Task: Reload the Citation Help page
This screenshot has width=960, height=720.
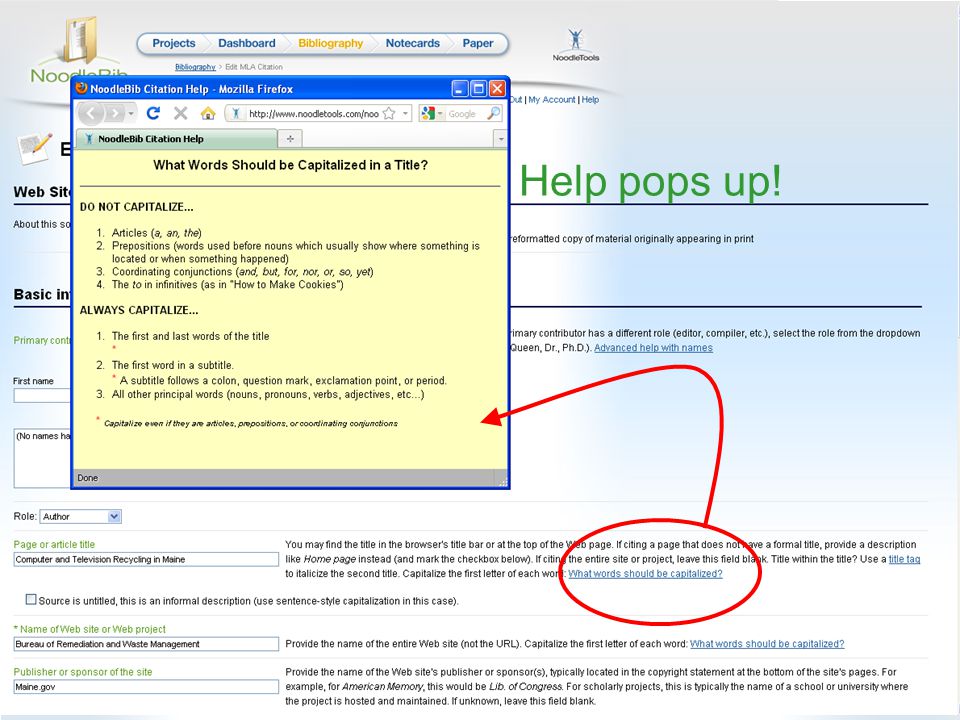Action: click(153, 113)
